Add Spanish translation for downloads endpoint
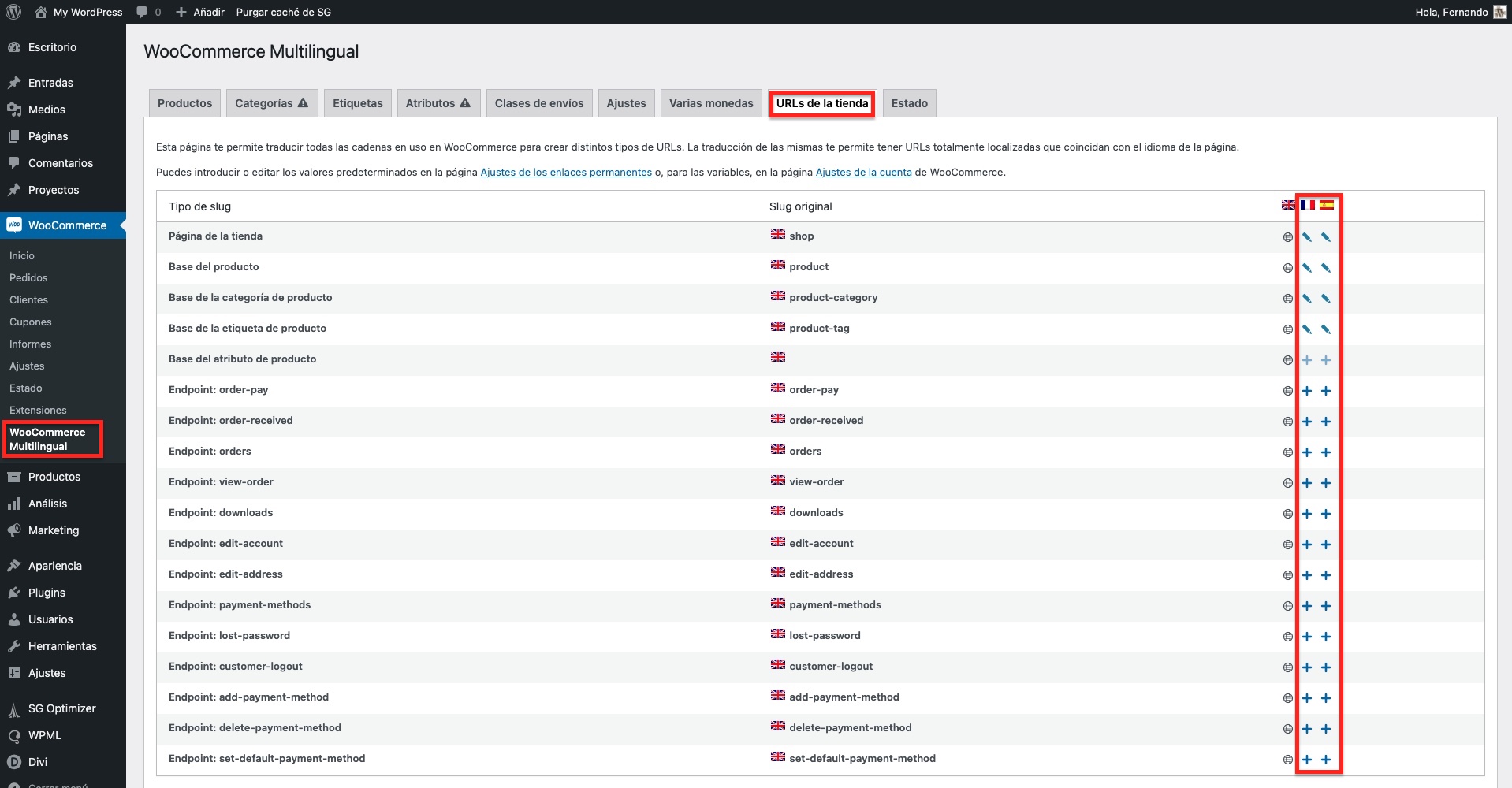The height and width of the screenshot is (788, 1512). click(1325, 514)
